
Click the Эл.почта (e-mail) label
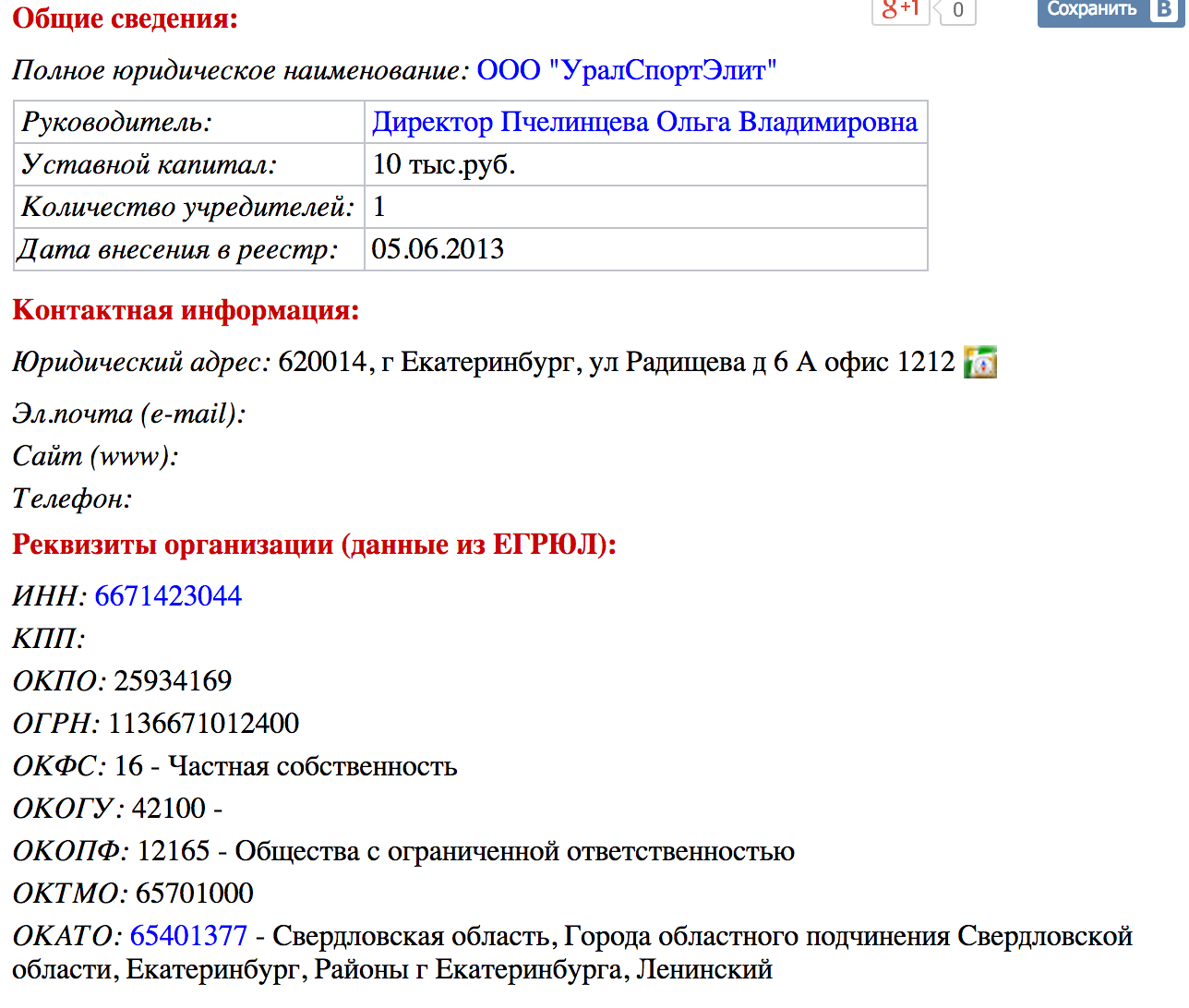tap(129, 414)
